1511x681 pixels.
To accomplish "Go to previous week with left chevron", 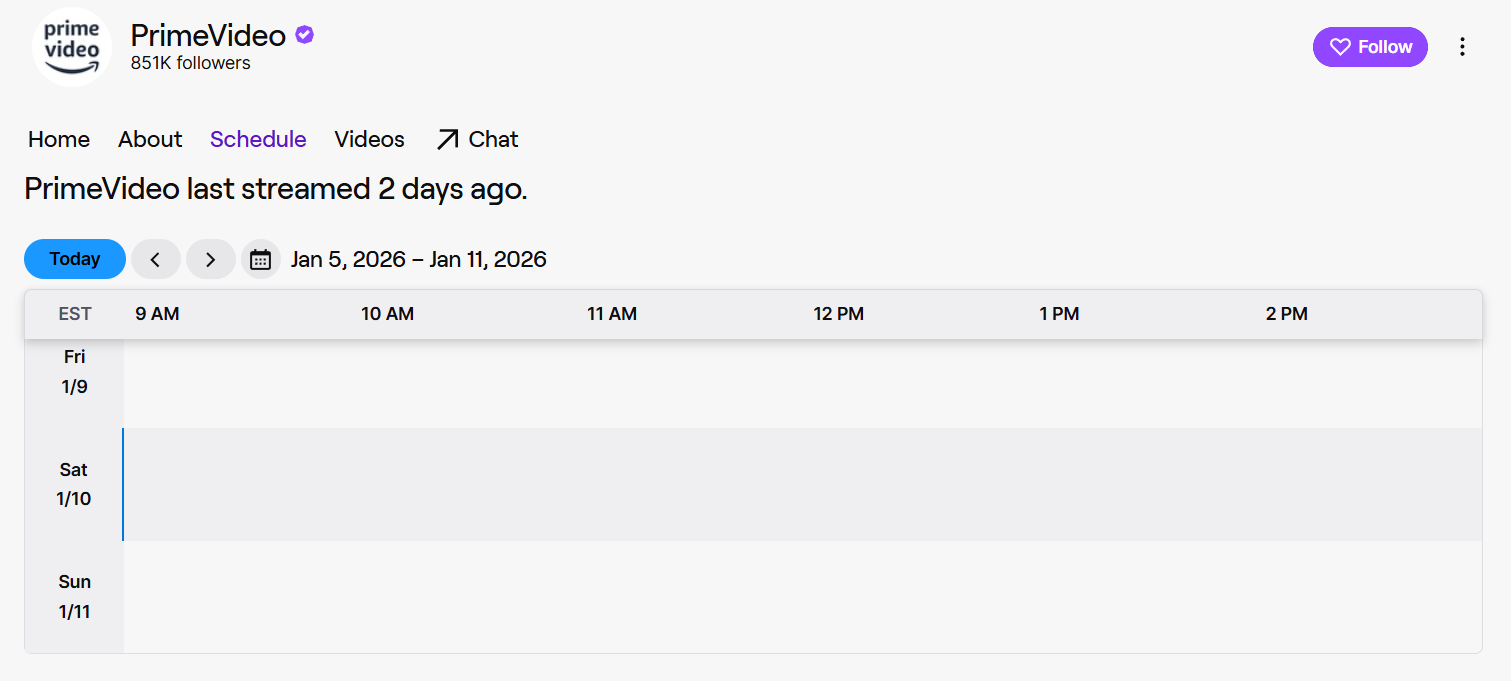I will point(156,259).
